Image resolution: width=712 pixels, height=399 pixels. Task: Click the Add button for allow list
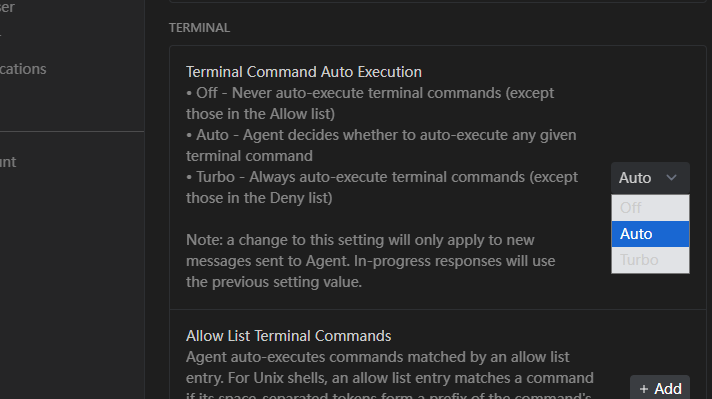point(660,389)
